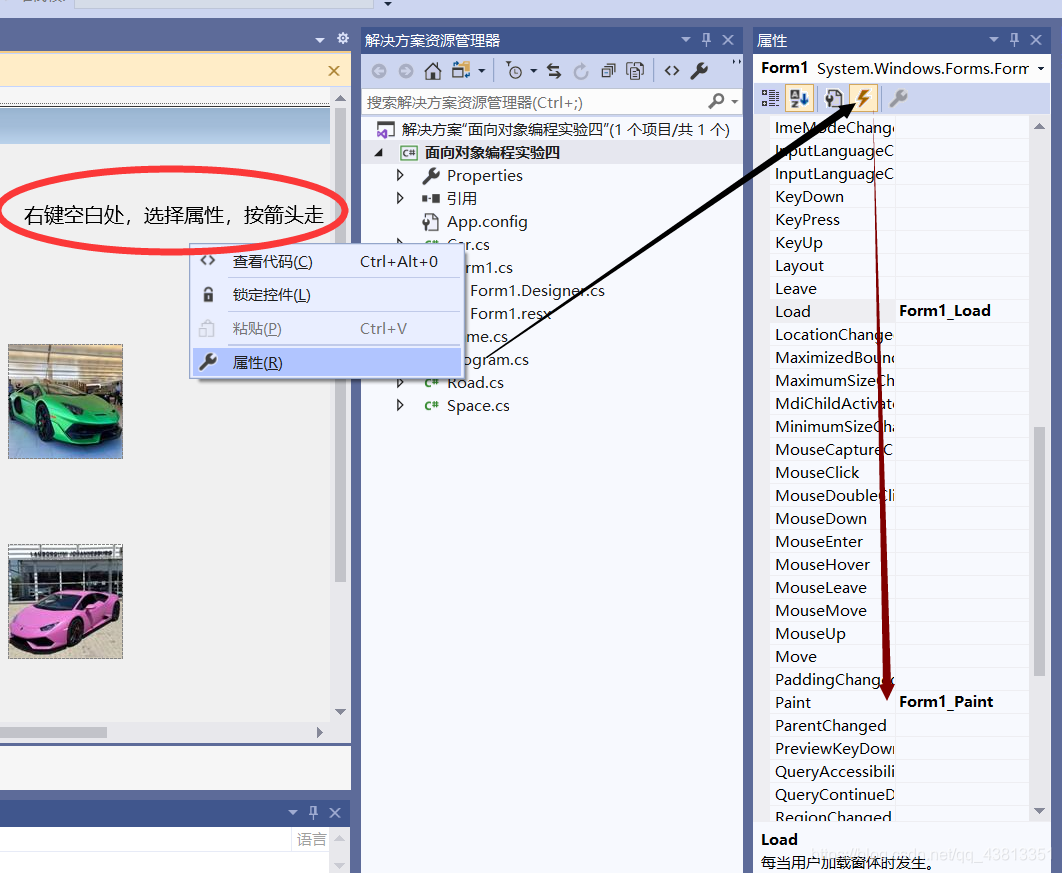Show Events lightning tab in Properties window
This screenshot has width=1062, height=873.
point(864,99)
